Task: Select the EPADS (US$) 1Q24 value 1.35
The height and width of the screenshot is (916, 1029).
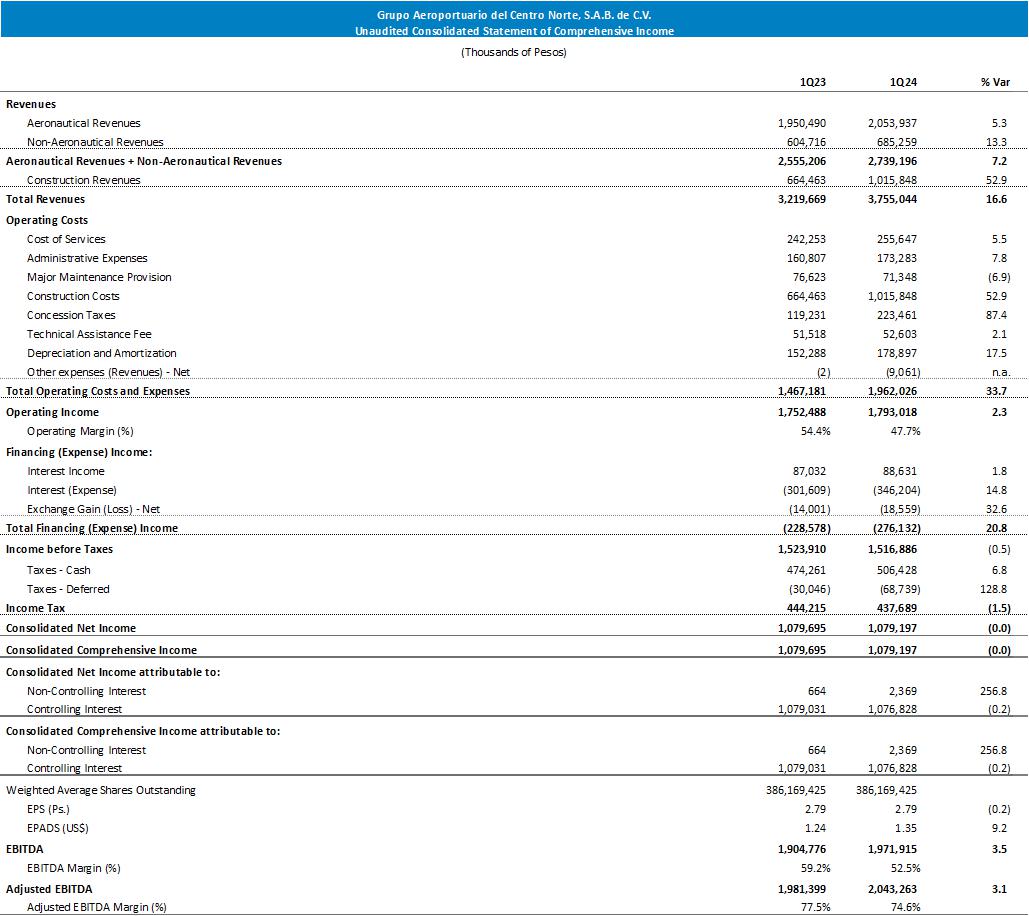Action: [905, 828]
